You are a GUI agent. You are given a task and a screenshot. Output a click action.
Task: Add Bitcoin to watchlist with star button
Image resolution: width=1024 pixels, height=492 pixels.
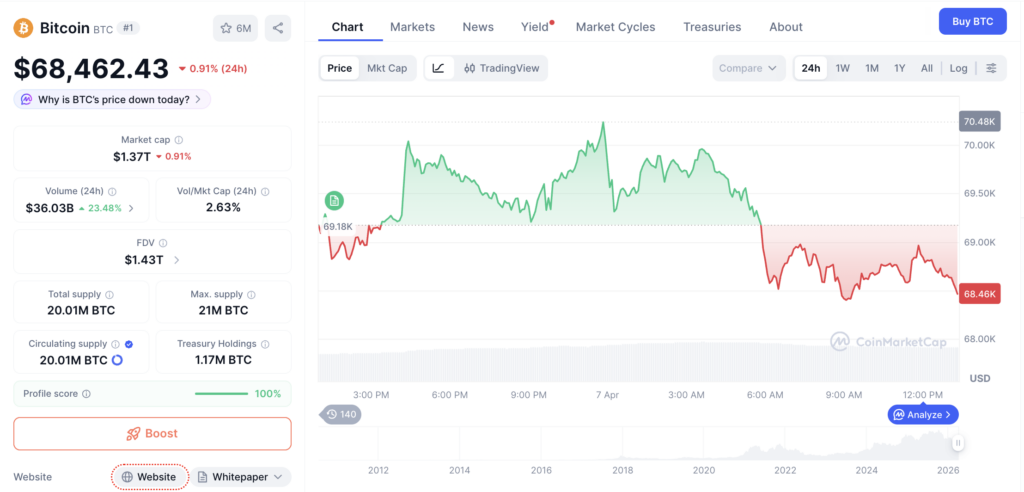(x=236, y=28)
